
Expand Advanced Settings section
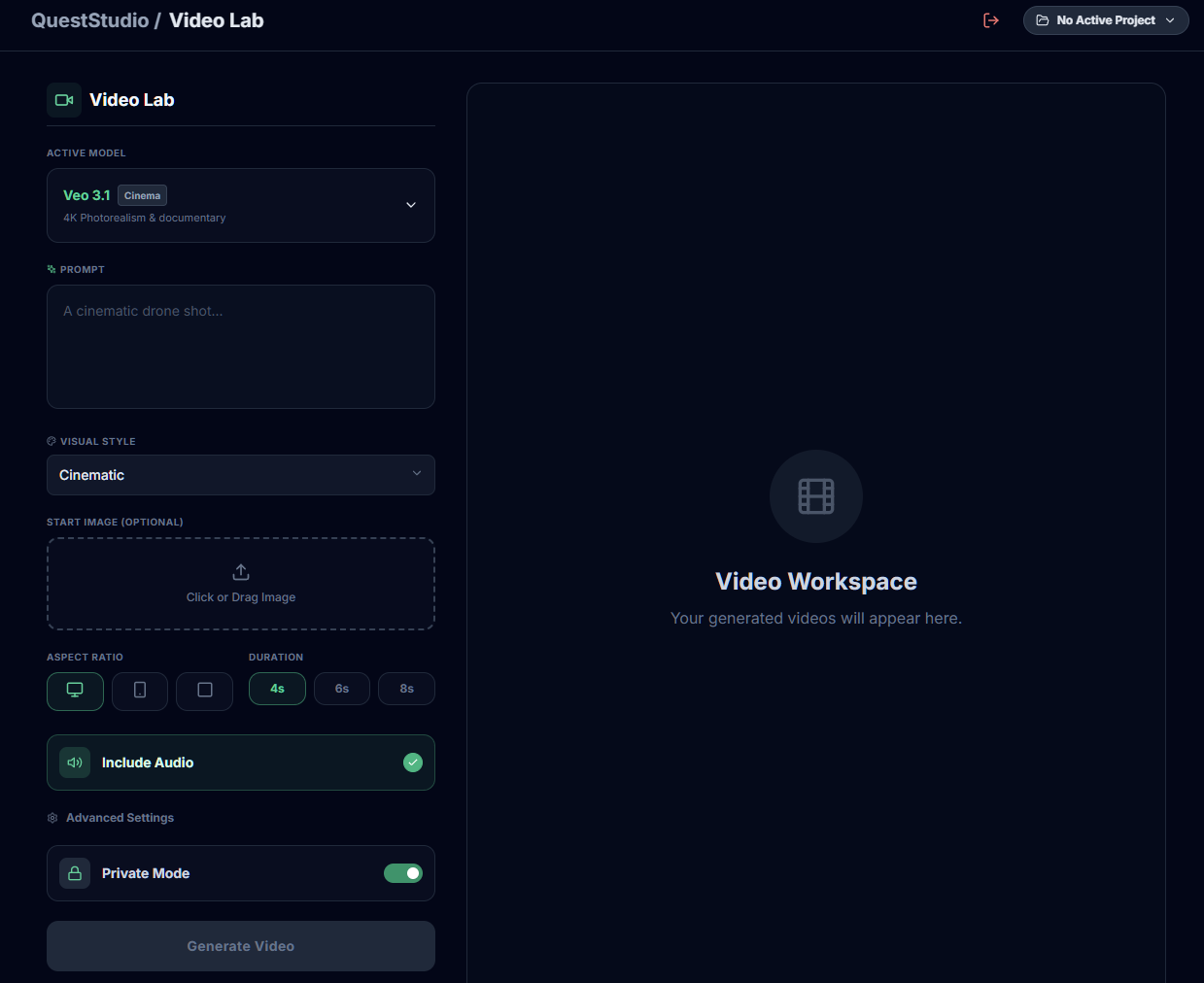click(x=120, y=818)
